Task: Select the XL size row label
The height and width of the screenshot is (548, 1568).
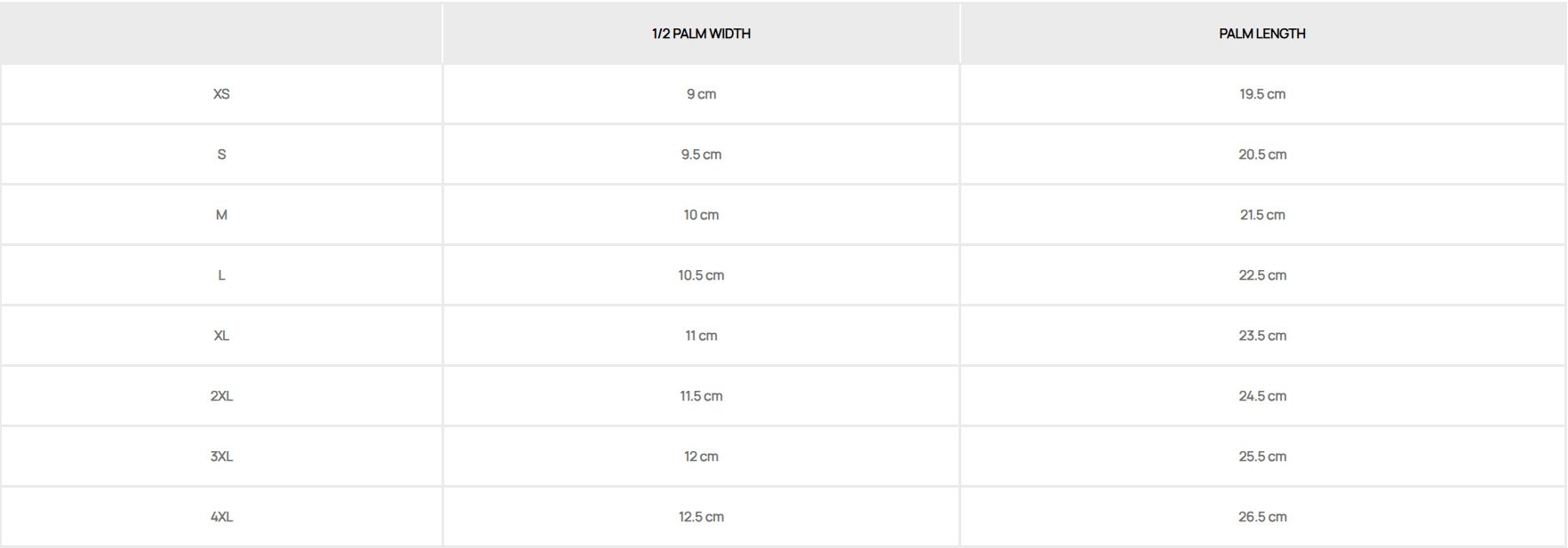Action: coord(221,336)
